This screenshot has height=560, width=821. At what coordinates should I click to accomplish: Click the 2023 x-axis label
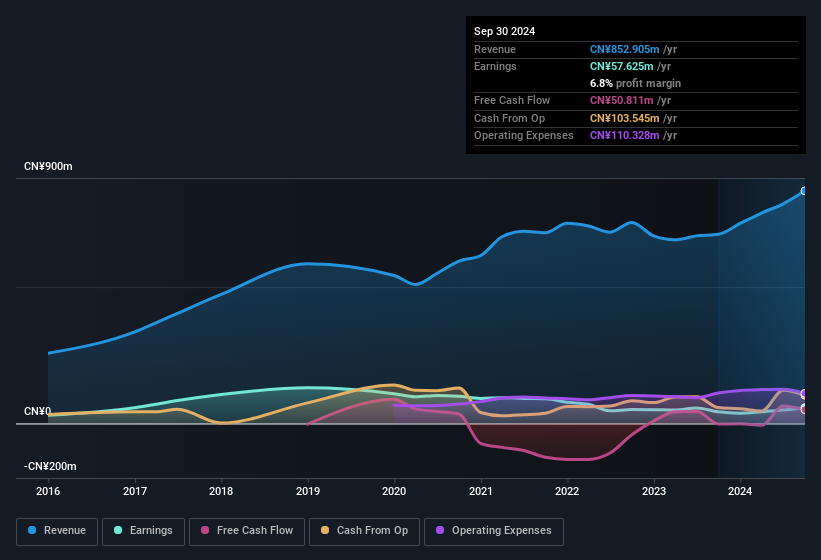tap(654, 491)
